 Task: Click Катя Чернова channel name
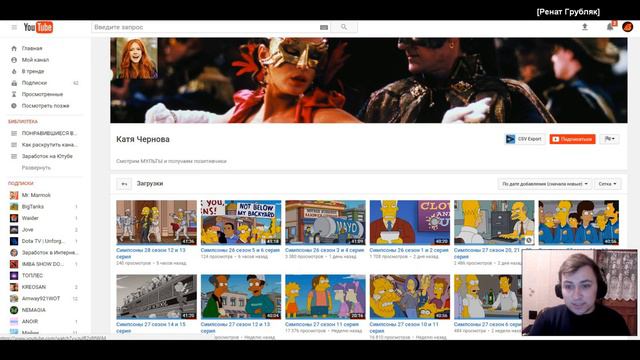point(143,139)
